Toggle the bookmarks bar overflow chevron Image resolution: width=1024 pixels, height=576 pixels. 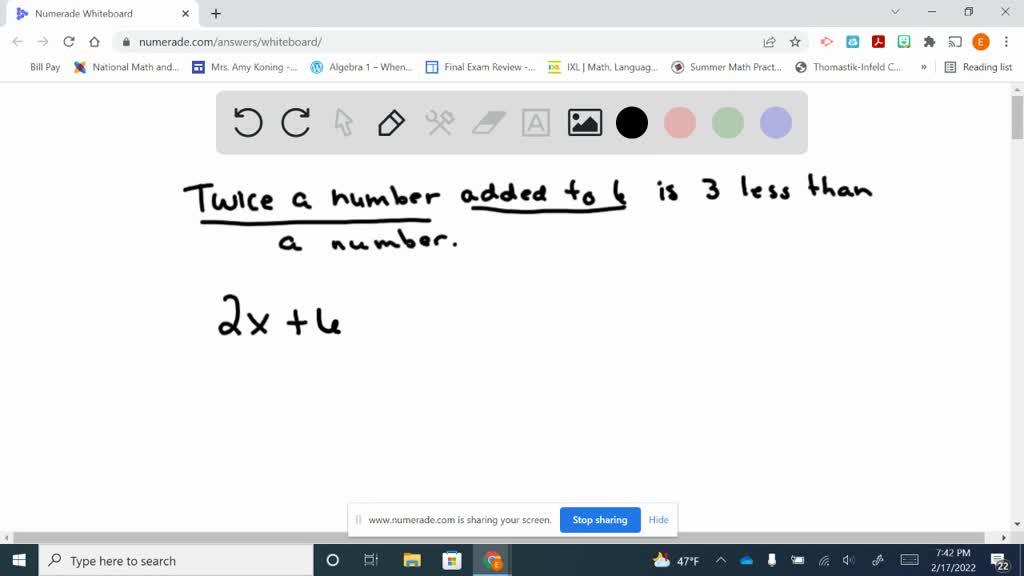tap(922, 67)
